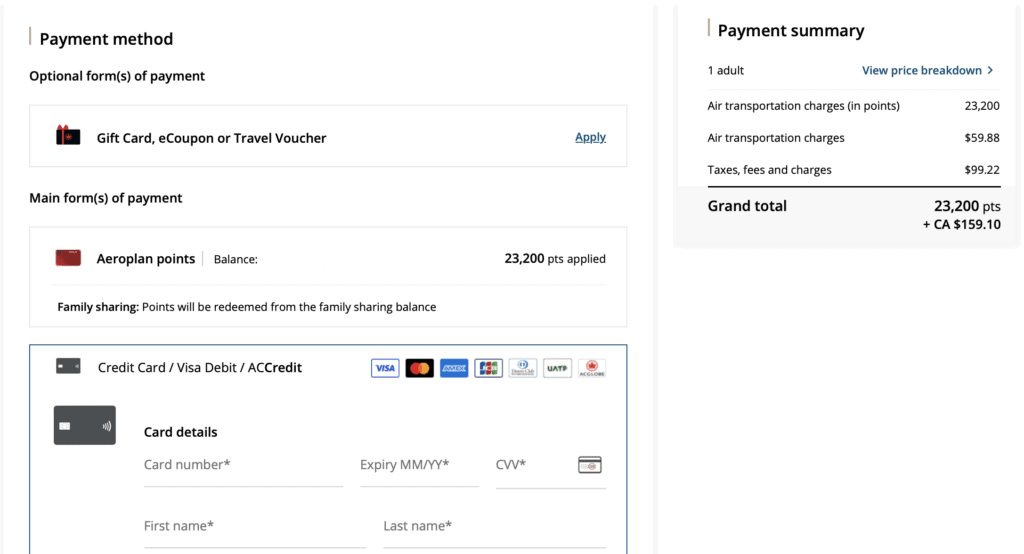Click Air transportation charges (in points) label
1024x554 pixels.
(803, 106)
